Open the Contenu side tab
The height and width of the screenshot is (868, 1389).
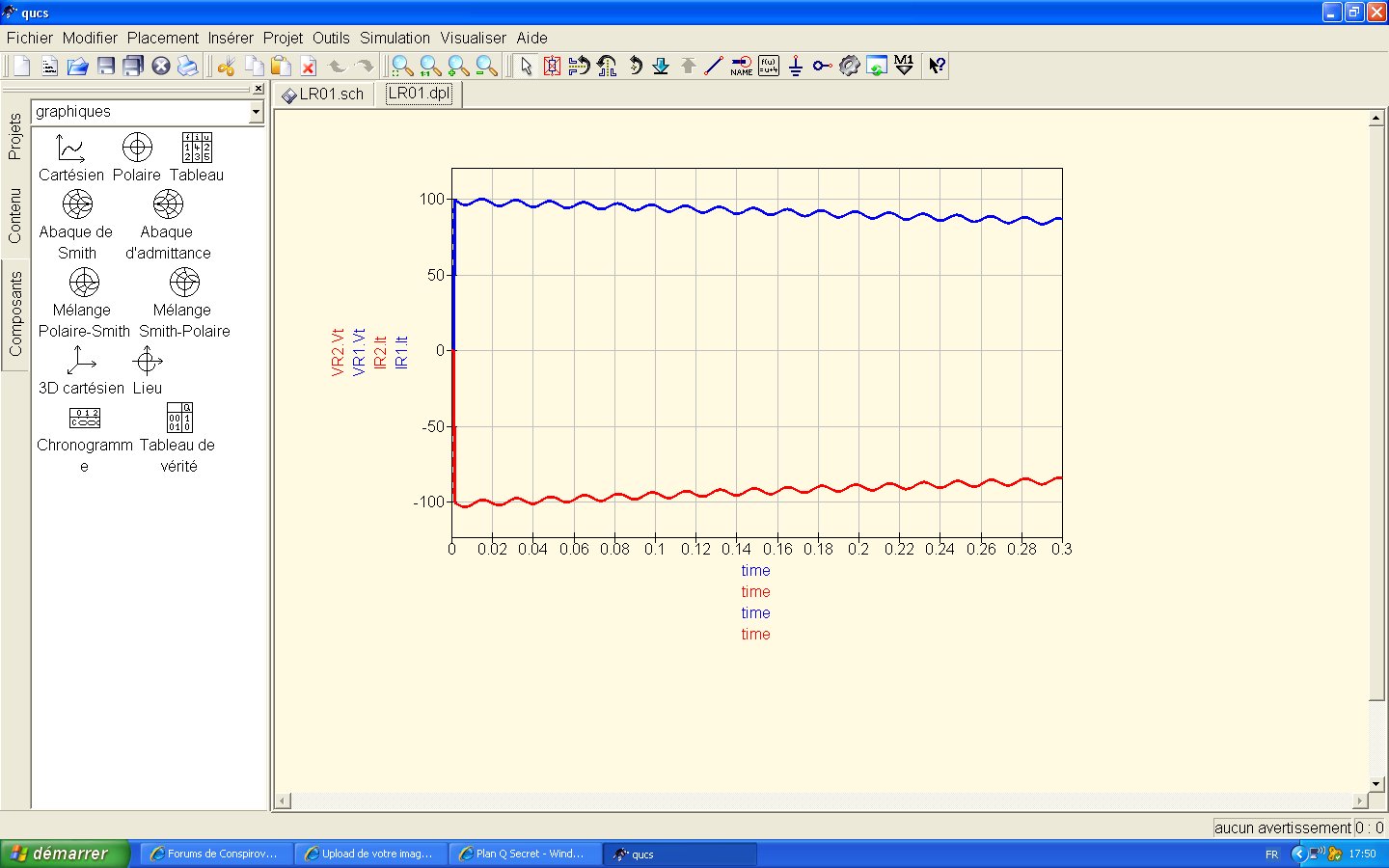[x=14, y=216]
